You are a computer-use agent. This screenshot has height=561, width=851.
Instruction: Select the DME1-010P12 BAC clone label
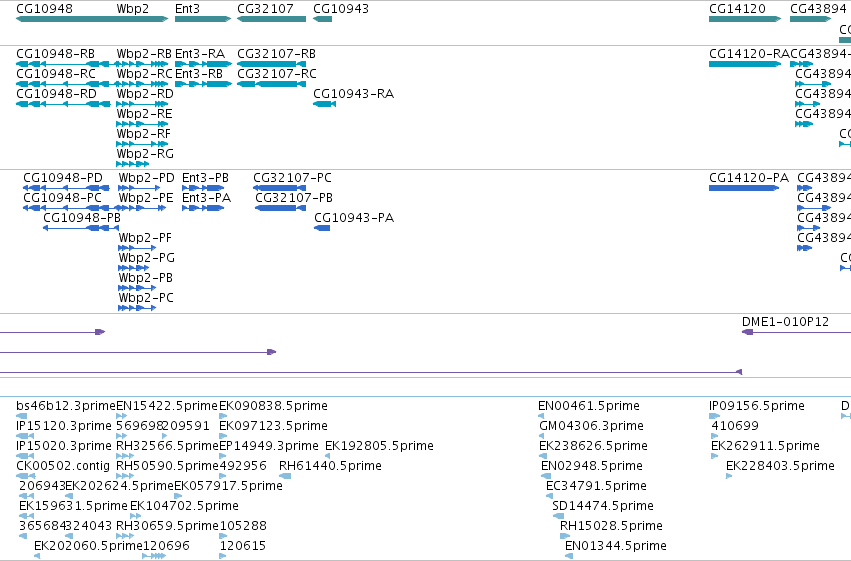[x=785, y=322]
